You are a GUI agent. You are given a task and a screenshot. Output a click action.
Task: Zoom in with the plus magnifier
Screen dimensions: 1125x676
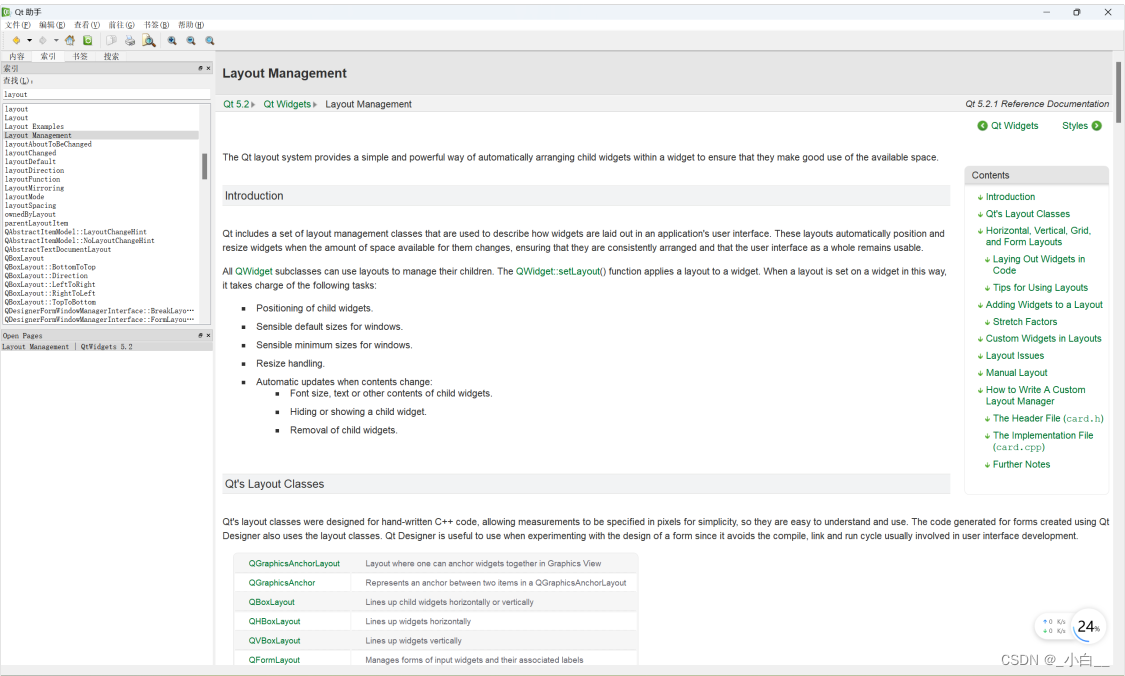tap(172, 41)
